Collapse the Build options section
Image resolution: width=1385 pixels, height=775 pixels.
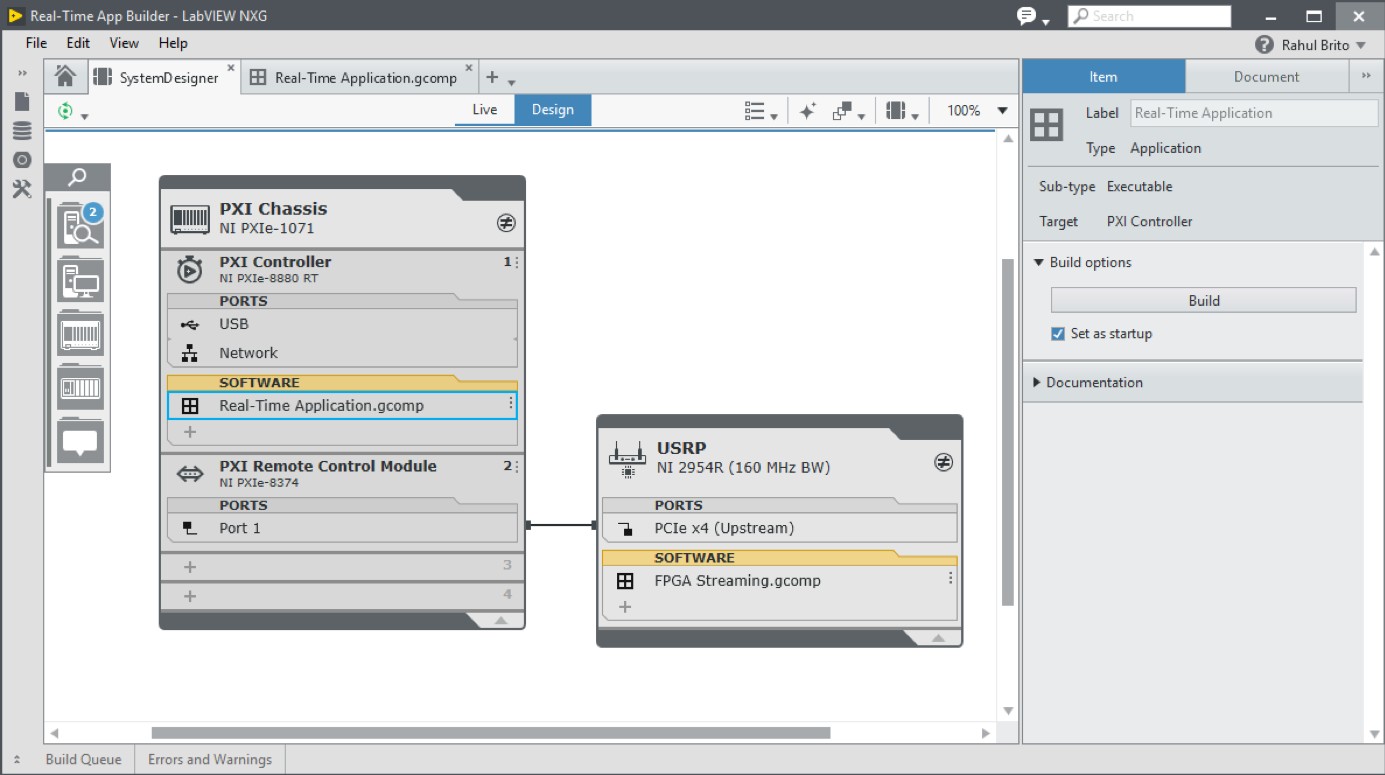click(1038, 262)
